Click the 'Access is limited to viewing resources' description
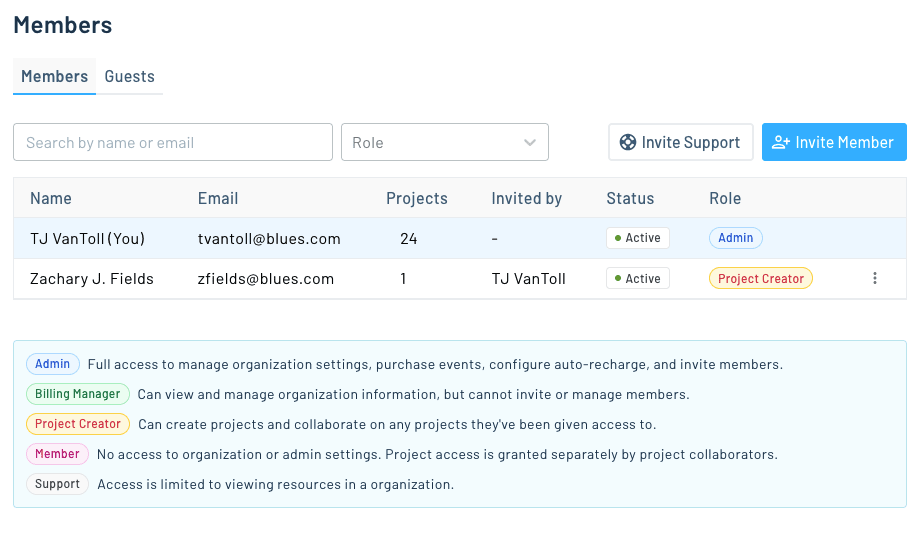The image size is (920, 533). click(275, 484)
